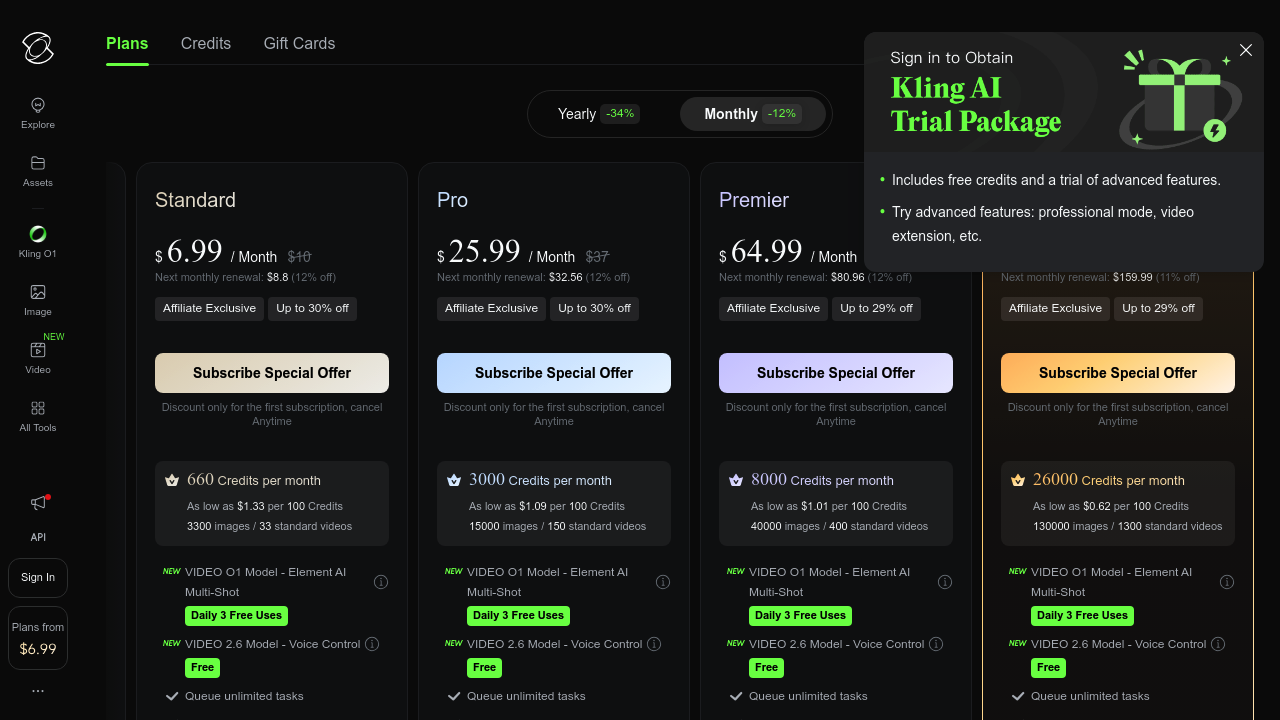Click the megaphone announcements icon
The height and width of the screenshot is (720, 1280).
(38, 503)
